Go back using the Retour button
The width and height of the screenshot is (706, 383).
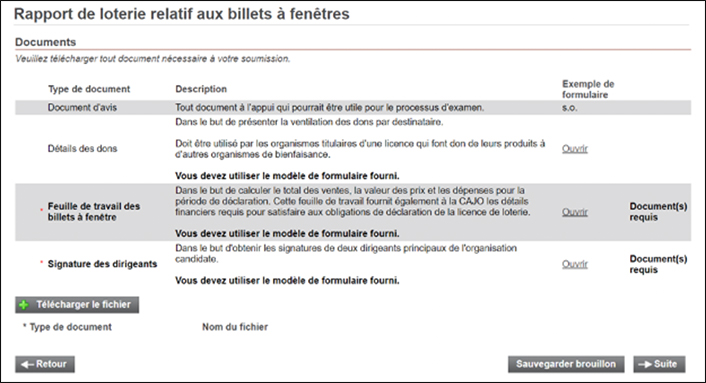45,364
